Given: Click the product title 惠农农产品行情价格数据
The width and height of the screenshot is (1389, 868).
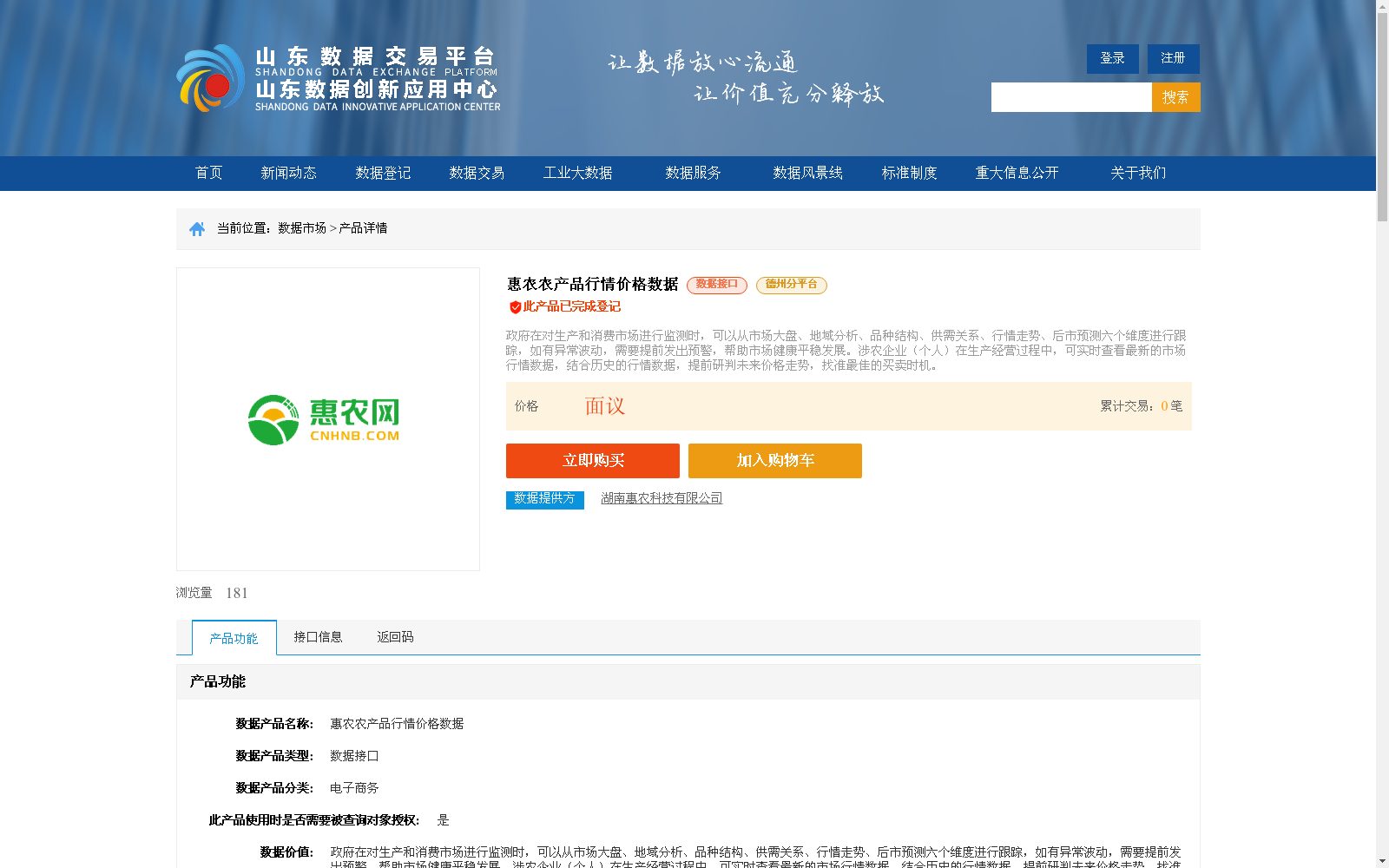Looking at the screenshot, I should (x=592, y=285).
